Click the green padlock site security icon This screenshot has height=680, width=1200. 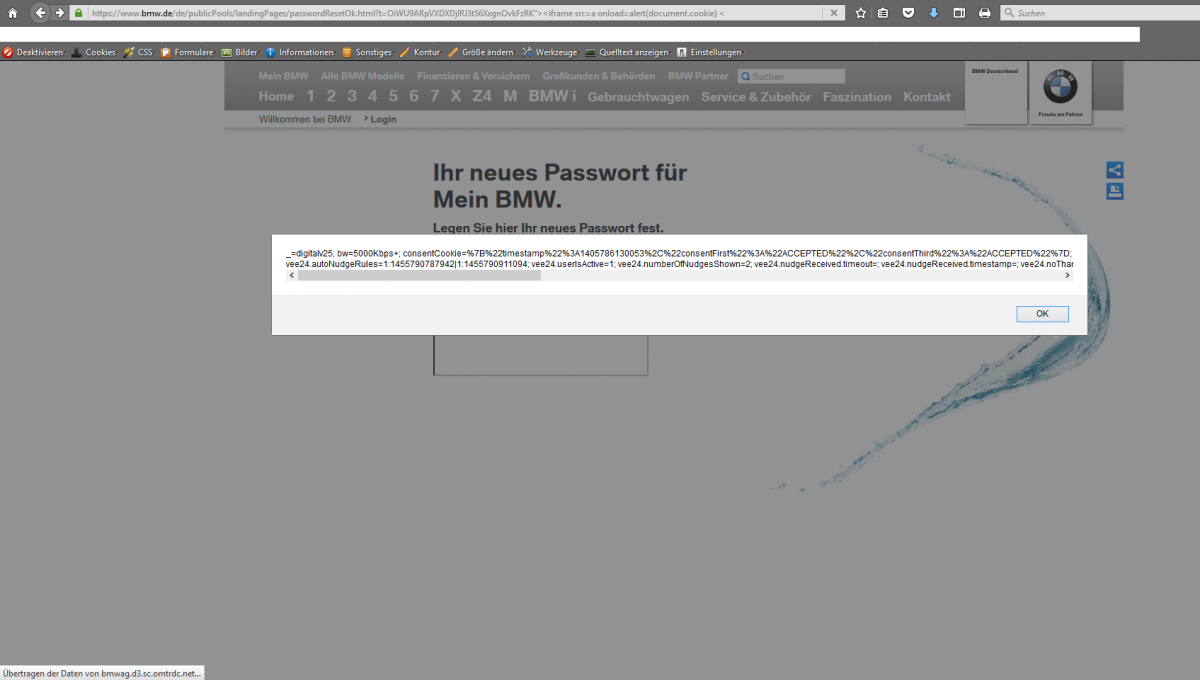pyautogui.click(x=78, y=13)
